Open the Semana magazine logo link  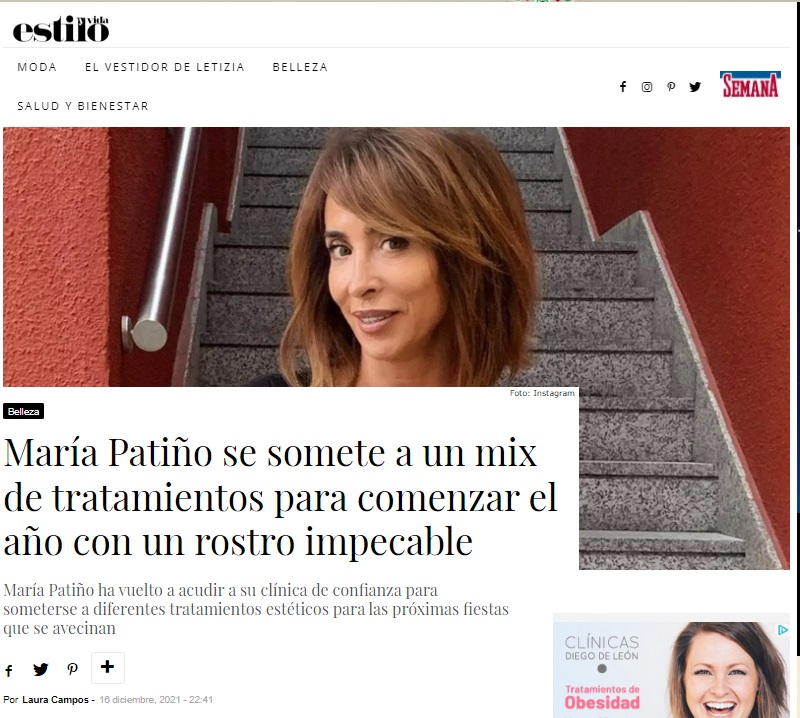pos(750,85)
